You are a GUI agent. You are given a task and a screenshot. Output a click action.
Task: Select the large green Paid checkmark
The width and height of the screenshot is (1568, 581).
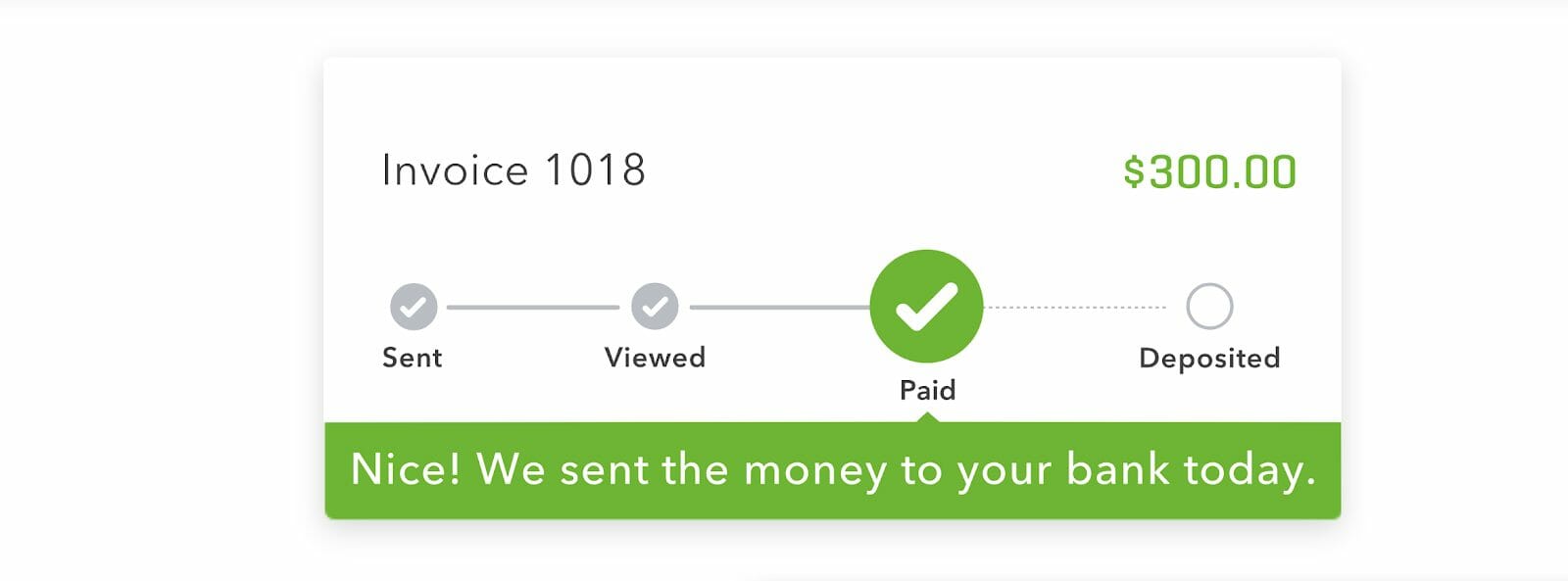926,307
